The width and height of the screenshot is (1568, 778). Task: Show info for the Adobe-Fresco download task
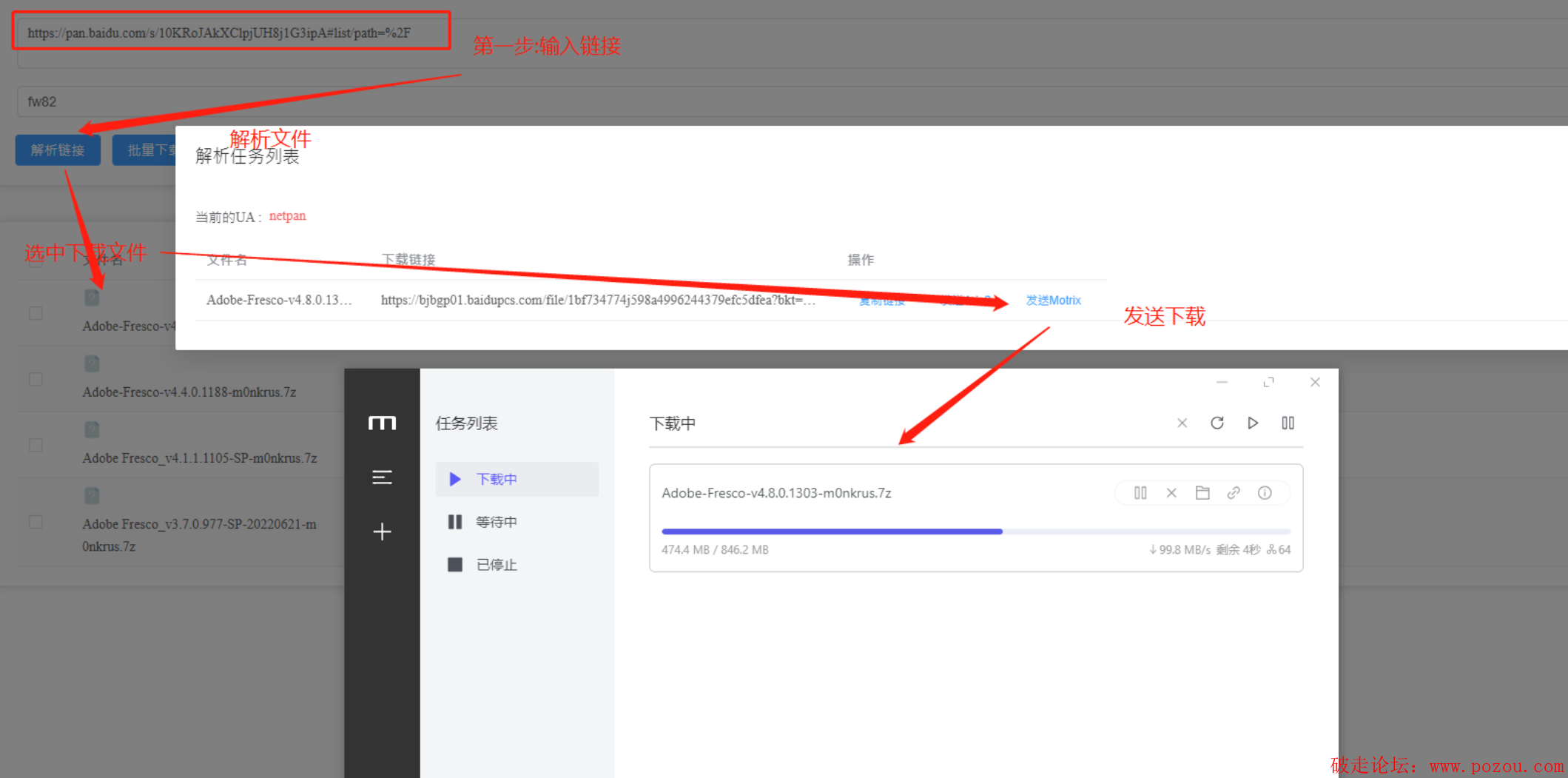(x=1265, y=493)
